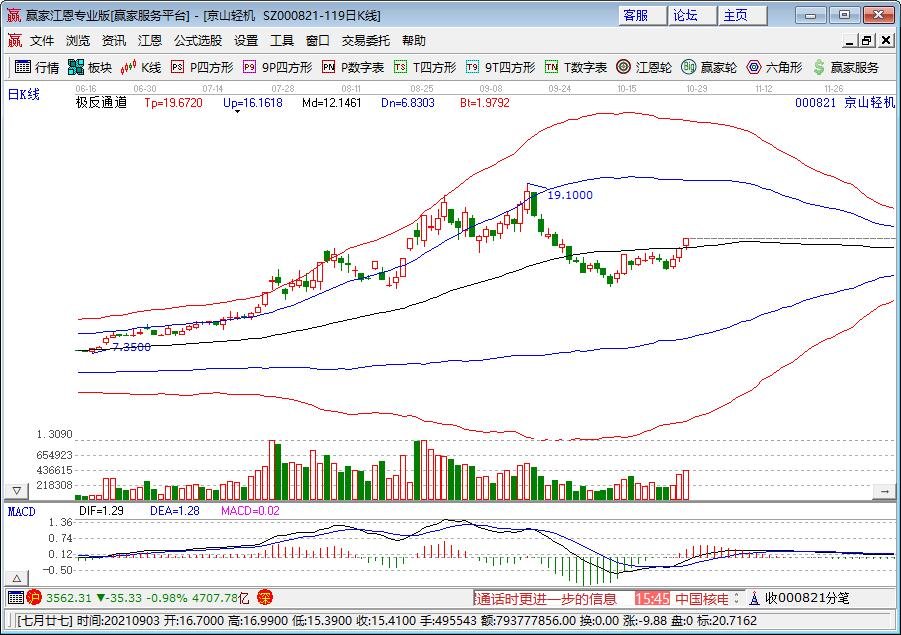This screenshot has width=901, height=635.
Task: Open the 赢家轮 wheel tool
Action: [x=709, y=67]
